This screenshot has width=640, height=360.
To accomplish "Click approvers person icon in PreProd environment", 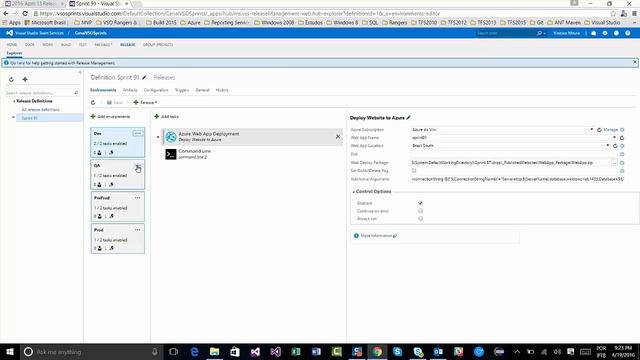I will point(99,216).
